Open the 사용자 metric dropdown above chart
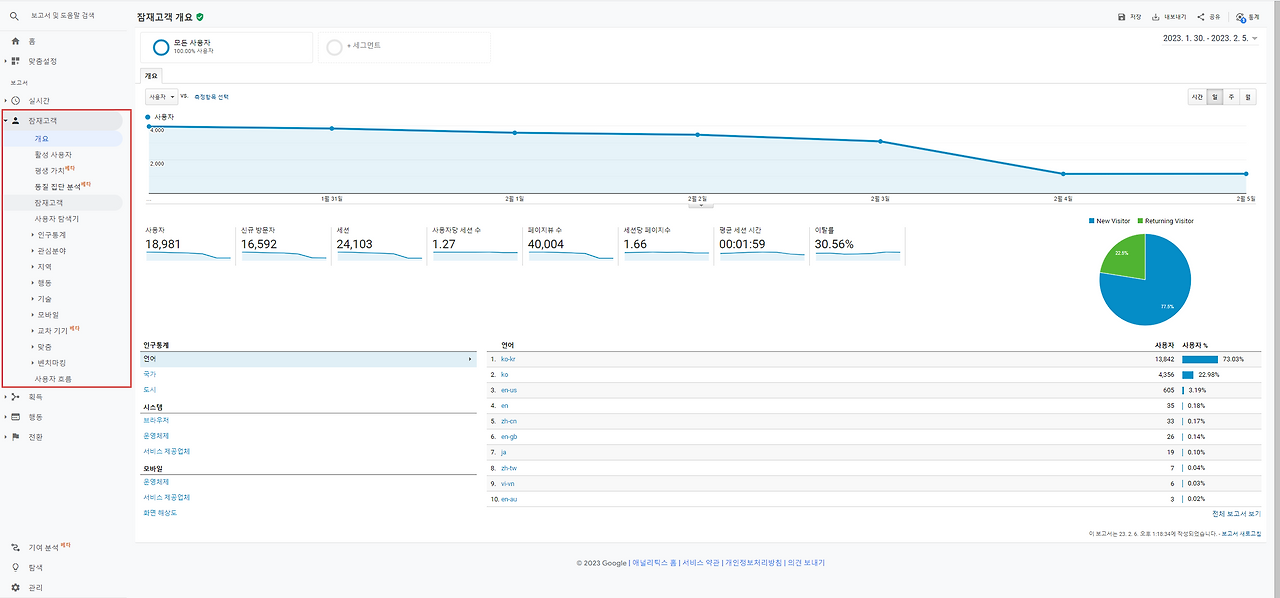Viewport: 1280px width, 598px height. [x=161, y=97]
